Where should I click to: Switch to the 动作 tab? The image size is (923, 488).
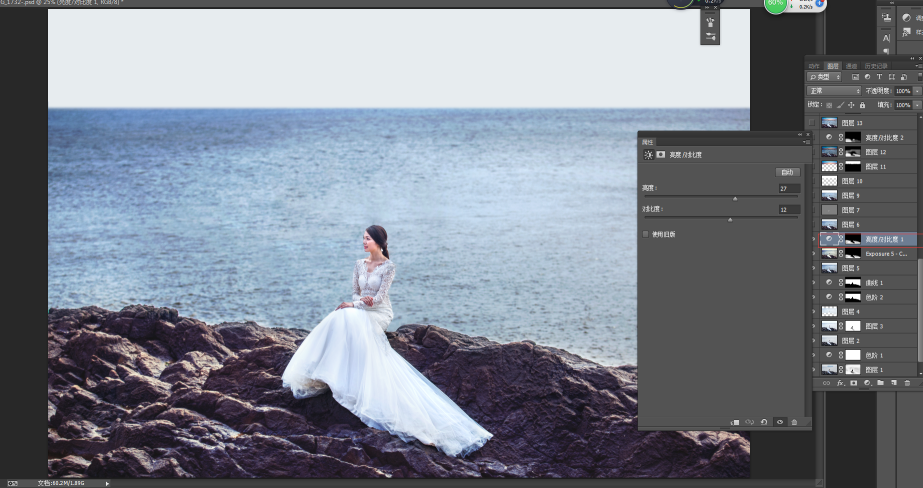[814, 66]
